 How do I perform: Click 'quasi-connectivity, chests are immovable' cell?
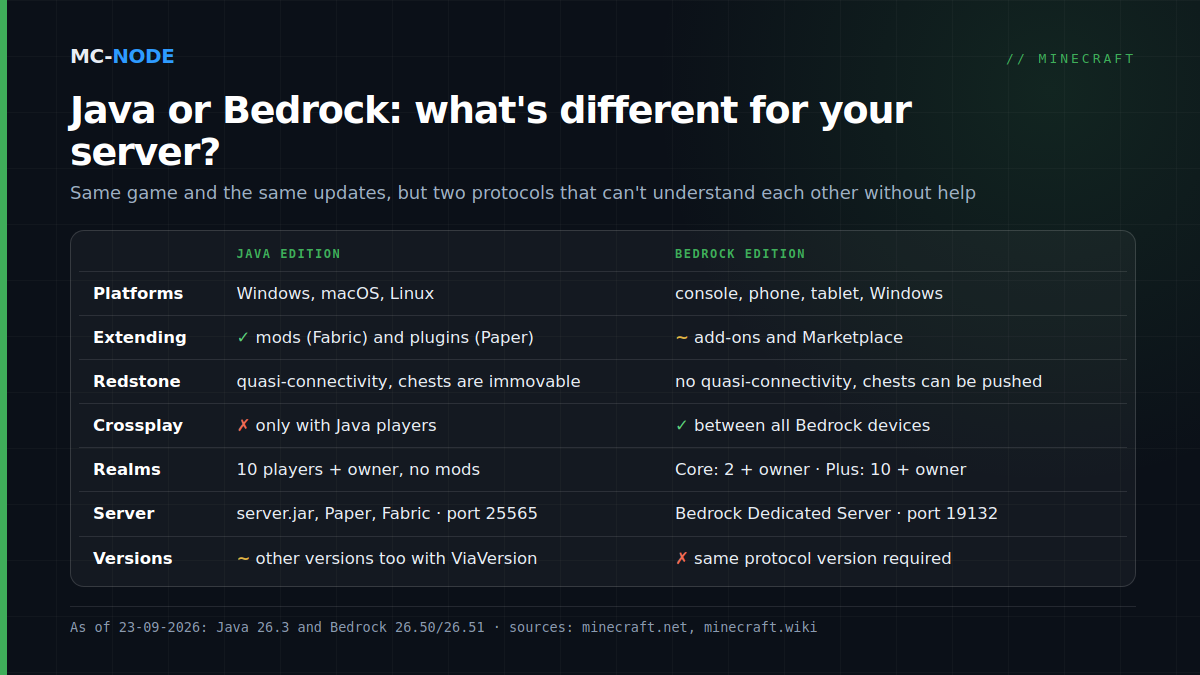pyautogui.click(x=408, y=382)
